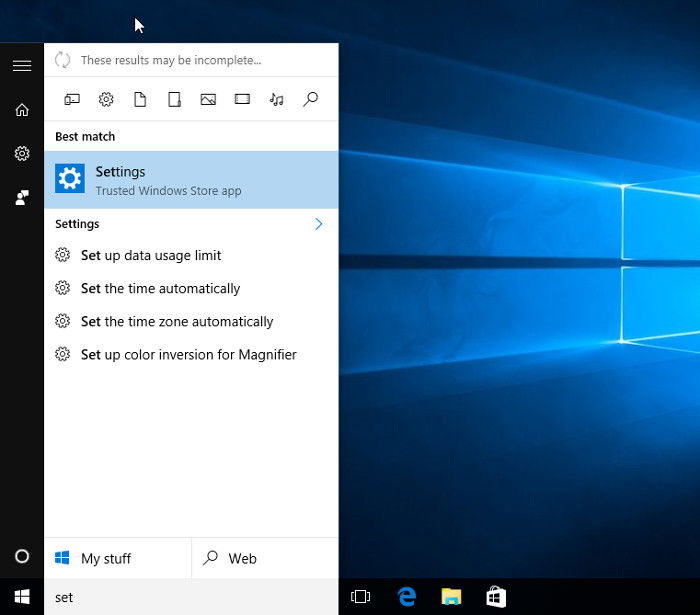
Task: Open the Feedback icon in sidebar
Action: click(x=22, y=197)
